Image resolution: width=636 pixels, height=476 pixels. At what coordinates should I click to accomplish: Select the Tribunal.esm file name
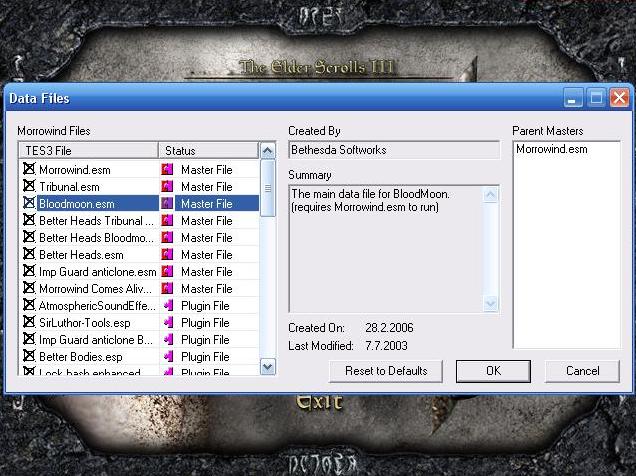pos(69,187)
